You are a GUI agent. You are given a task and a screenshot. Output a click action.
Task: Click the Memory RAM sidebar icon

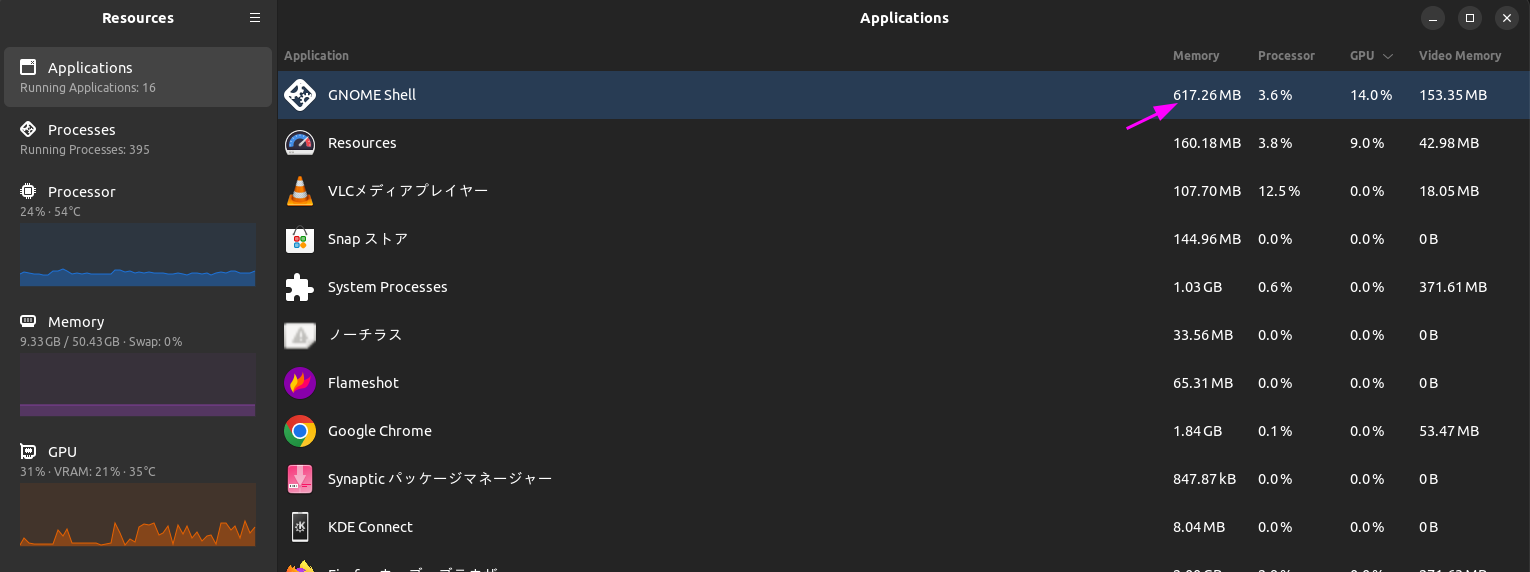[28, 322]
